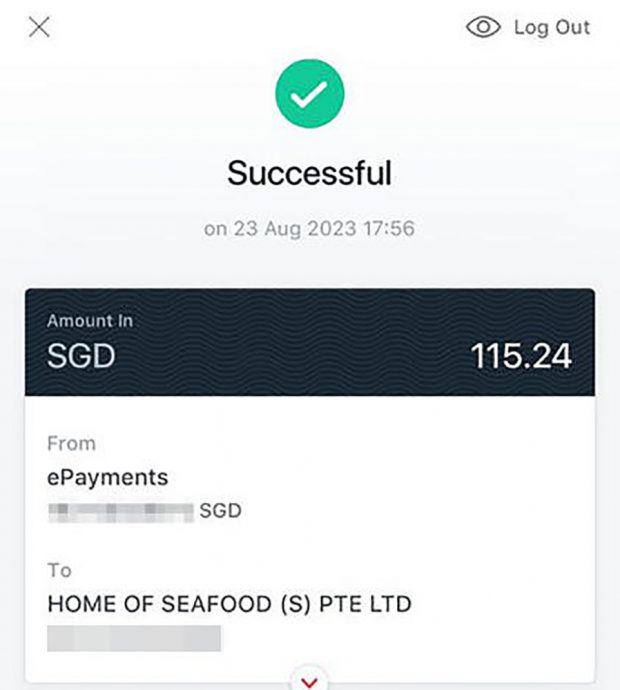Click the blurred sender account number

(x=121, y=511)
